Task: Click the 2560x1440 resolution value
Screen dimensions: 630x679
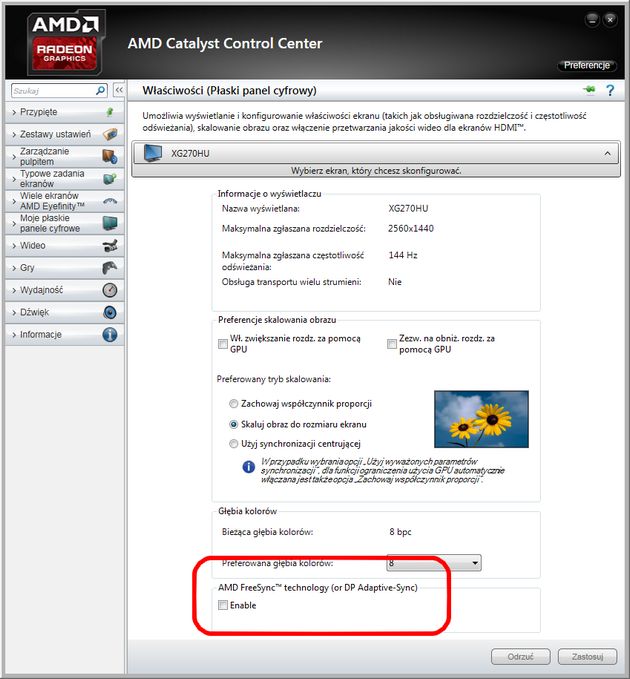Action: [410, 228]
